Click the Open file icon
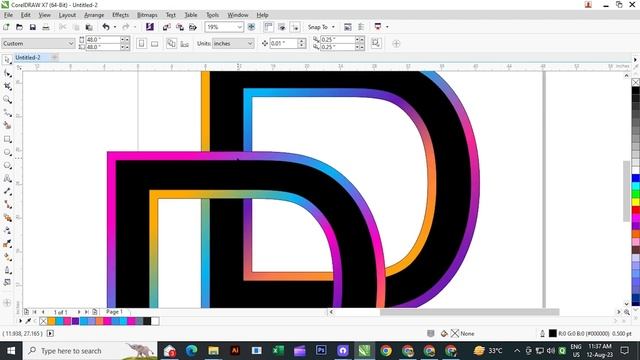Screen dimensions: 640x360 pos(19,27)
